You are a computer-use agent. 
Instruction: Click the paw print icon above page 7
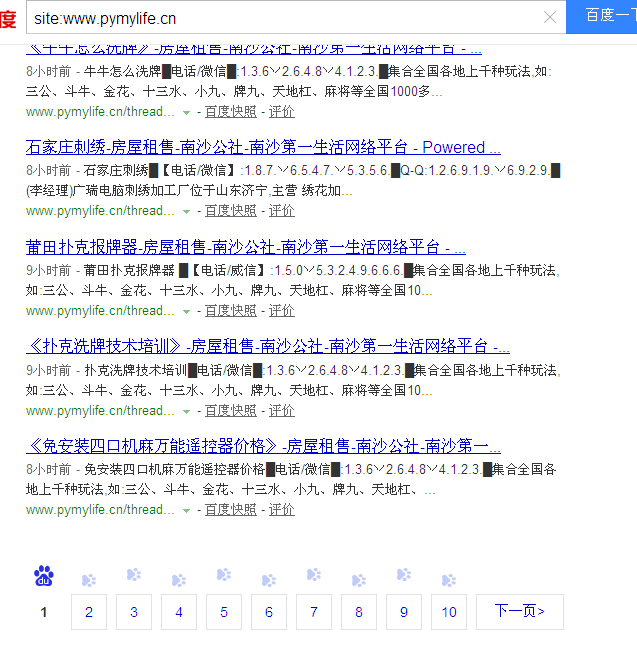tap(314, 574)
